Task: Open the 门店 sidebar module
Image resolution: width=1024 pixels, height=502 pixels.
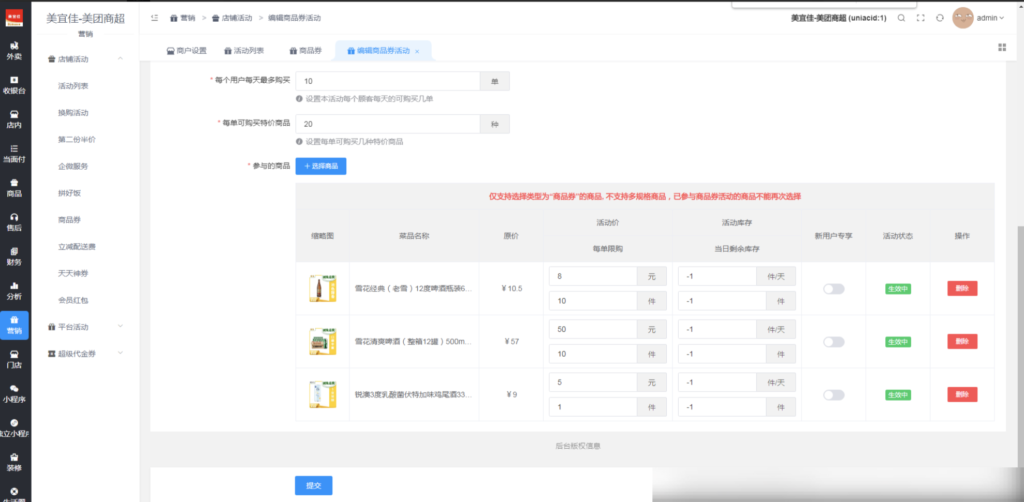Action: [x=14, y=359]
